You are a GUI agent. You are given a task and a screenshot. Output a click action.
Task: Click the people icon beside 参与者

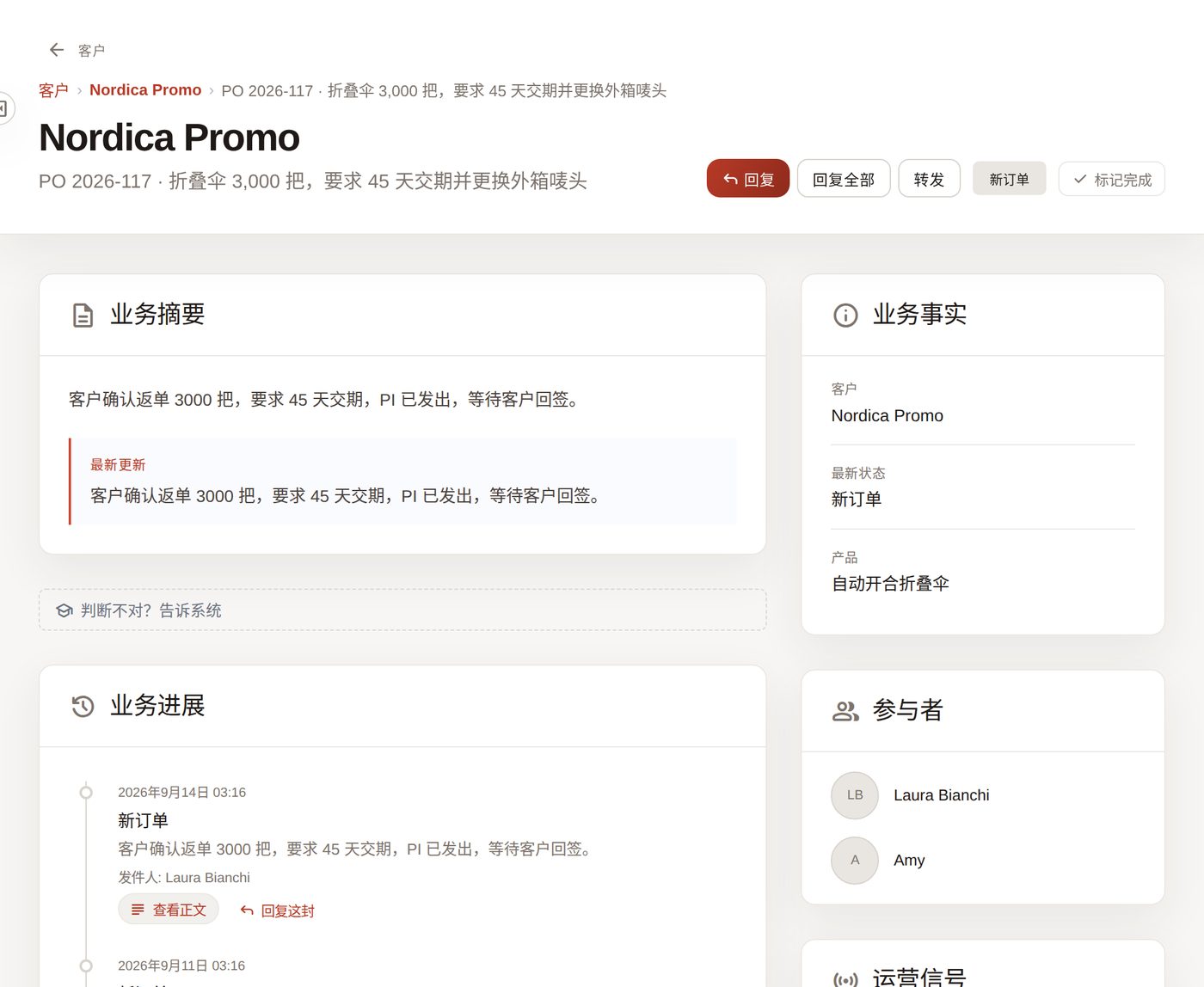pyautogui.click(x=845, y=711)
